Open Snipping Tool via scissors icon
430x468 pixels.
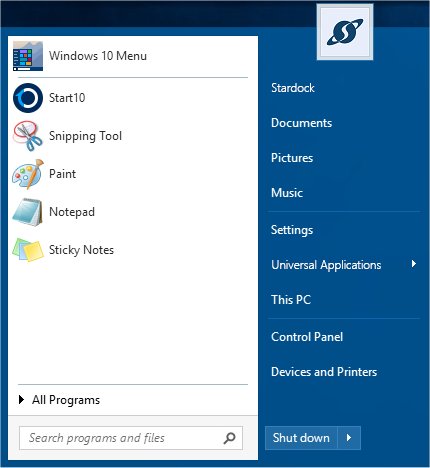point(28,136)
